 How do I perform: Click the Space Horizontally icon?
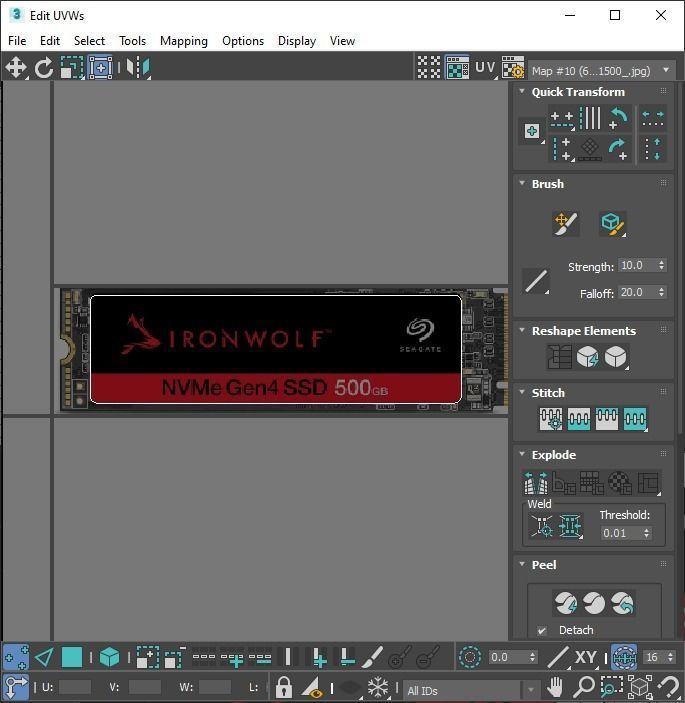[x=653, y=118]
